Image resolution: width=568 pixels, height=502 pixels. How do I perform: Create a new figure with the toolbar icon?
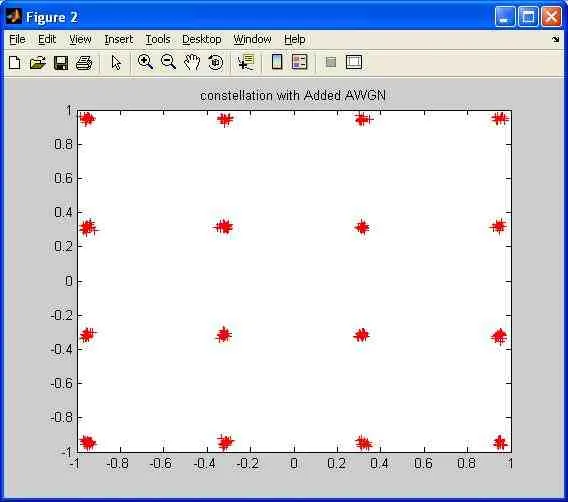[x=14, y=63]
